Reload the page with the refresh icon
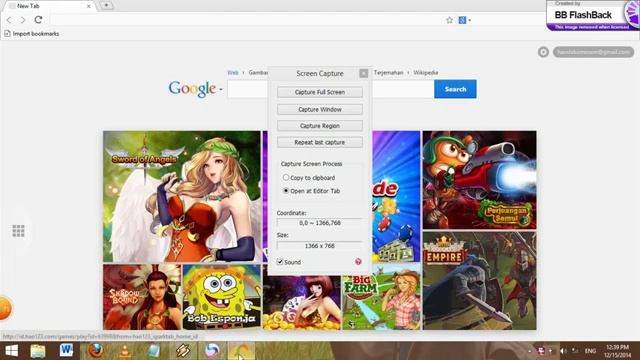Image resolution: width=640 pixels, height=360 pixels. click(38, 20)
